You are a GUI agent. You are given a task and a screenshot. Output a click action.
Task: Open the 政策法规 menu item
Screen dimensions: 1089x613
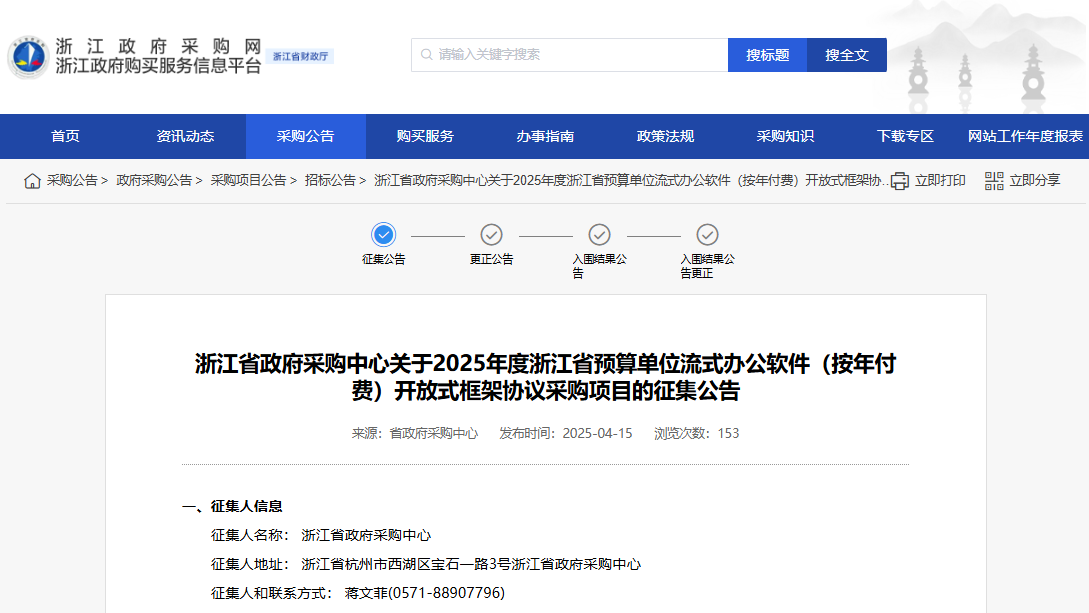click(x=665, y=137)
